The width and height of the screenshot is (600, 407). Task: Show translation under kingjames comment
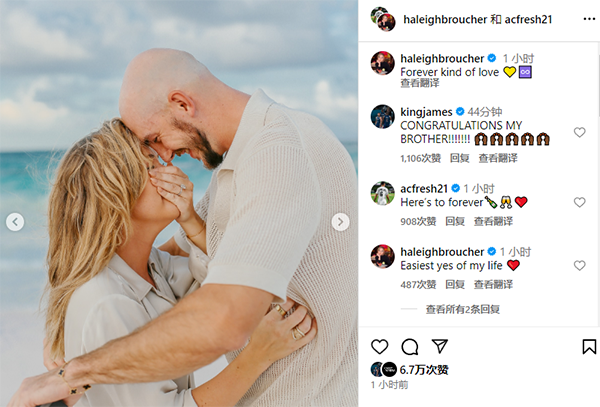(498, 158)
